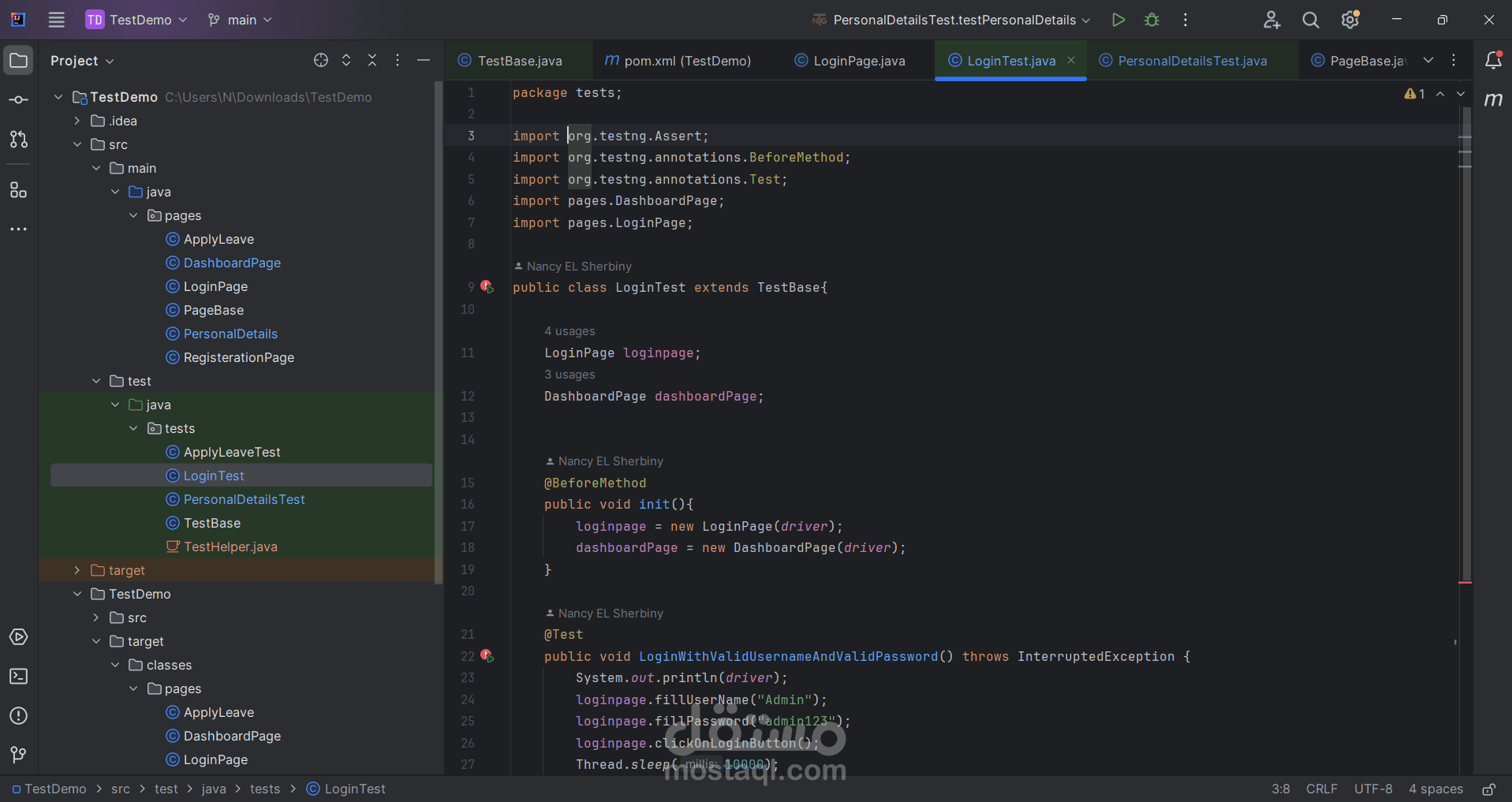Click 4 usages inlay hint
The width and height of the screenshot is (1512, 802).
[569, 331]
